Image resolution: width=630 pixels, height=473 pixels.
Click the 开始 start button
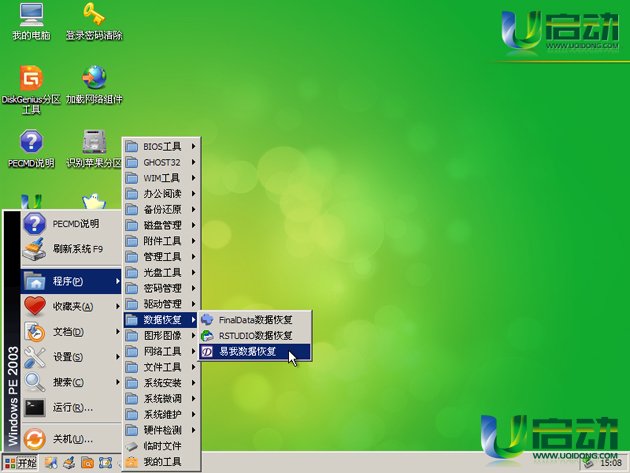(20, 463)
